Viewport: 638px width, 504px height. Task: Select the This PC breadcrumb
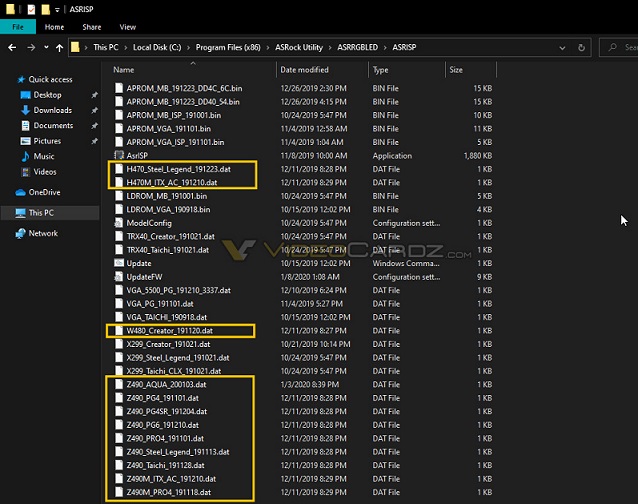pos(106,47)
